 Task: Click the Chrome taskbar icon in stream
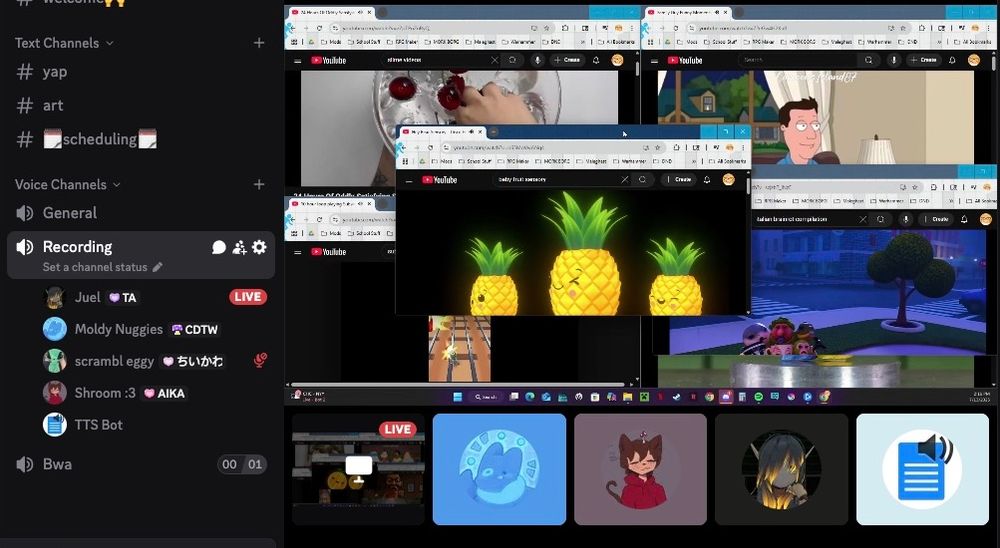(x=709, y=397)
